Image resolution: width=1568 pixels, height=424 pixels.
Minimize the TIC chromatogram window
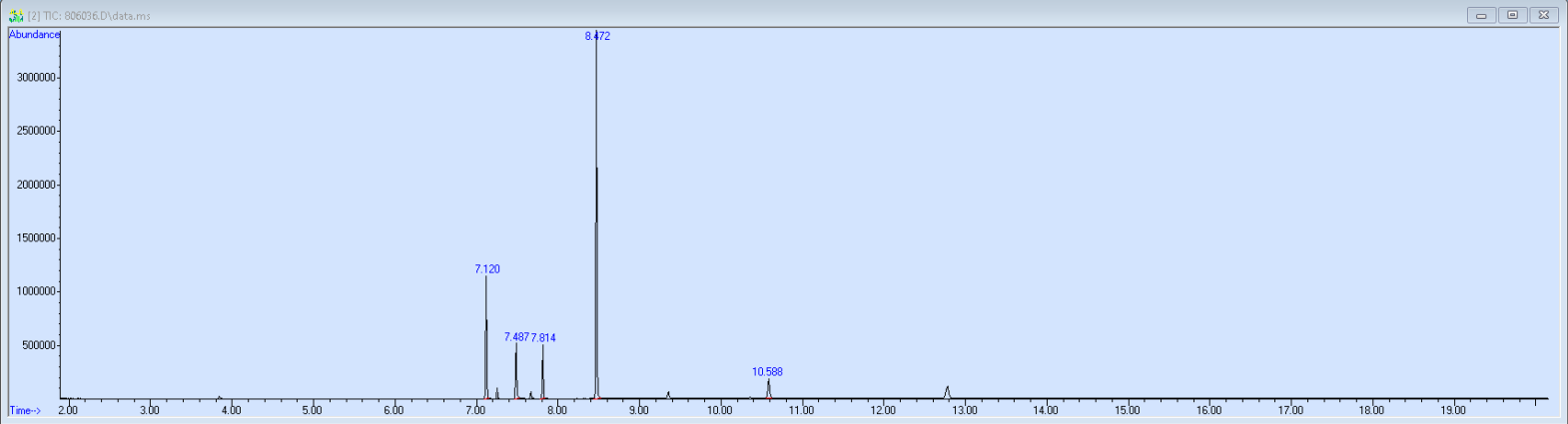coord(1481,15)
